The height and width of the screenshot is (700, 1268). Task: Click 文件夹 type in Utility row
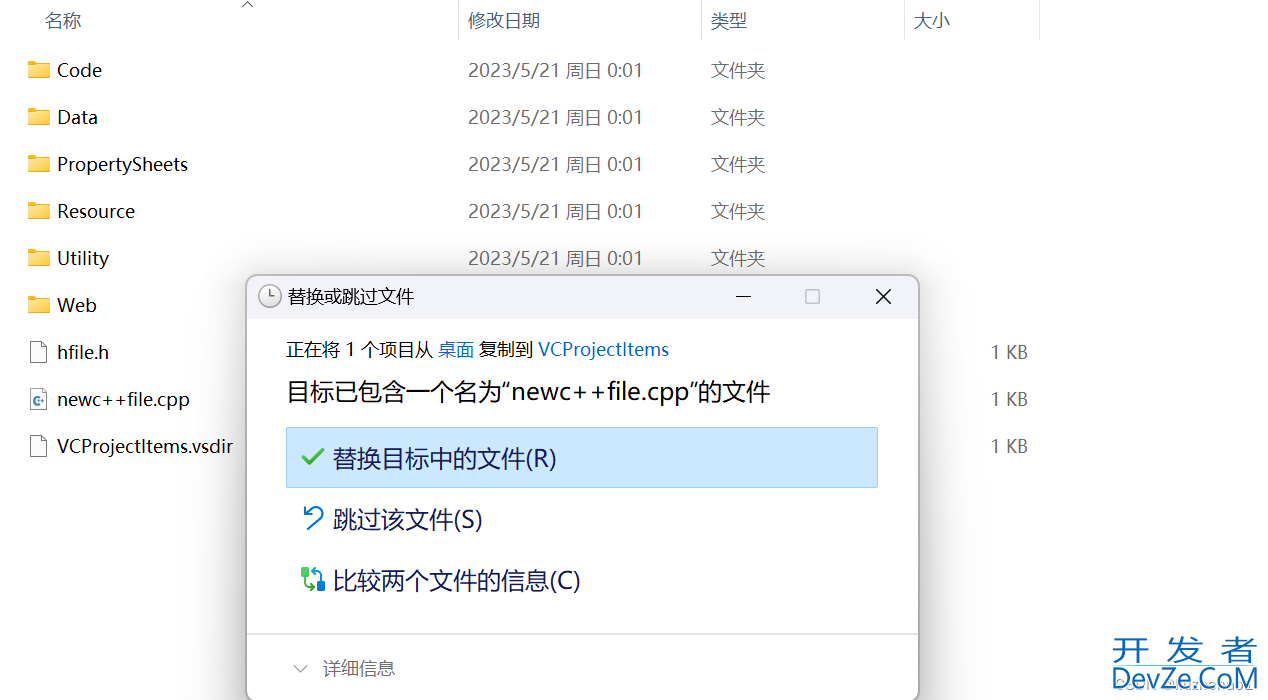pos(738,258)
